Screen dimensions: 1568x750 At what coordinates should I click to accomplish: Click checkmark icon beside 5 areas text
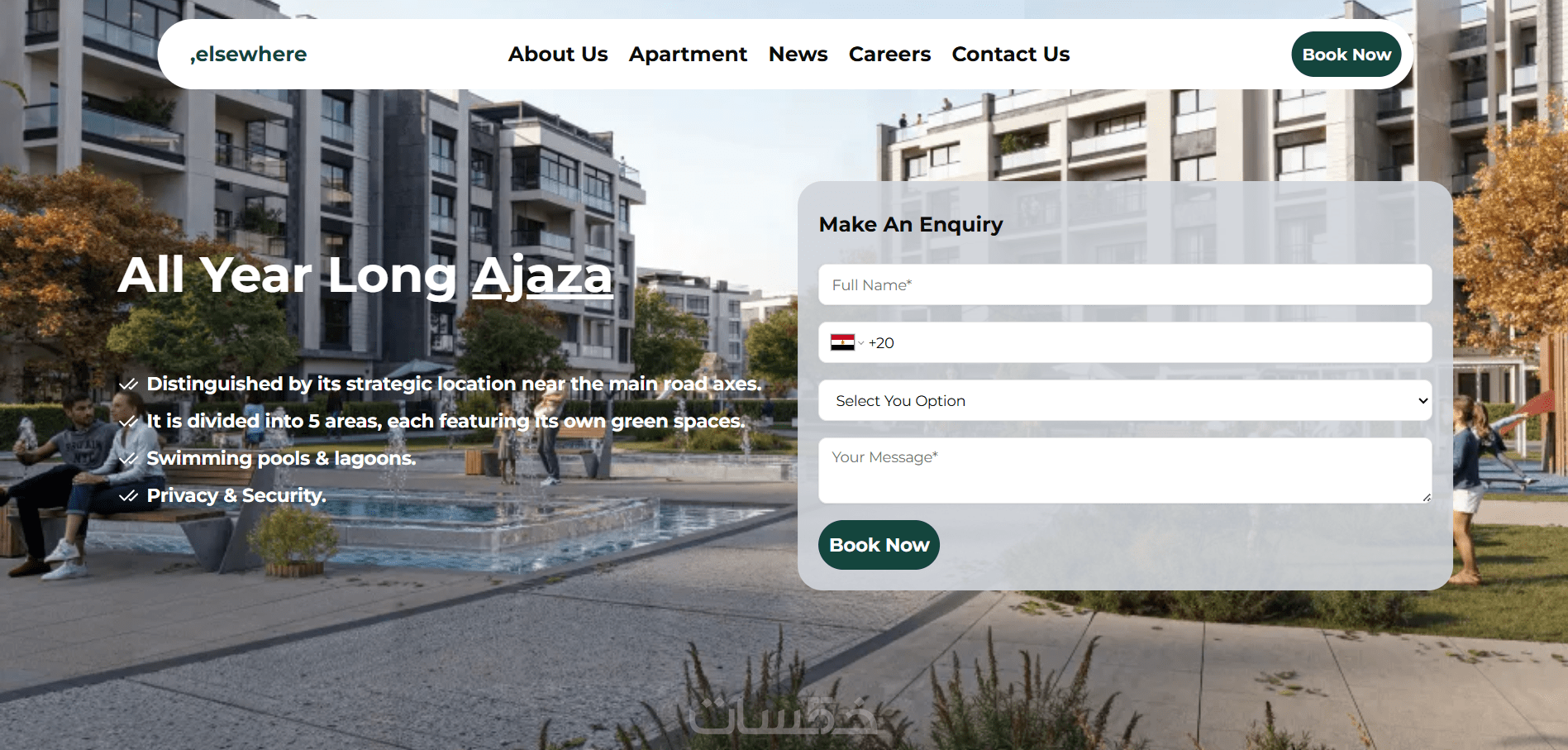pyautogui.click(x=128, y=422)
